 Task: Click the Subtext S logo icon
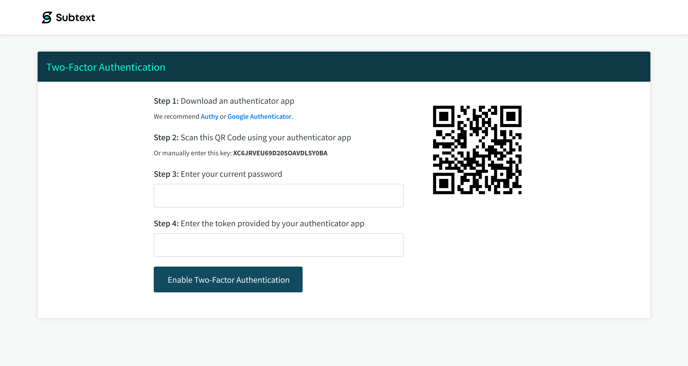click(x=47, y=17)
